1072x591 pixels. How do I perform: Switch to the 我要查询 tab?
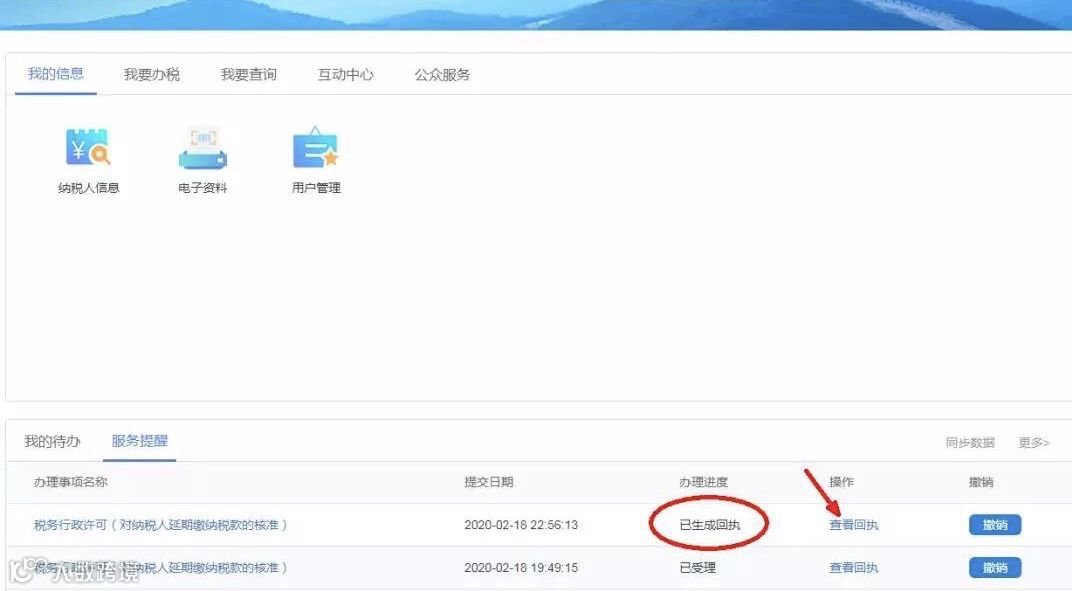(249, 75)
